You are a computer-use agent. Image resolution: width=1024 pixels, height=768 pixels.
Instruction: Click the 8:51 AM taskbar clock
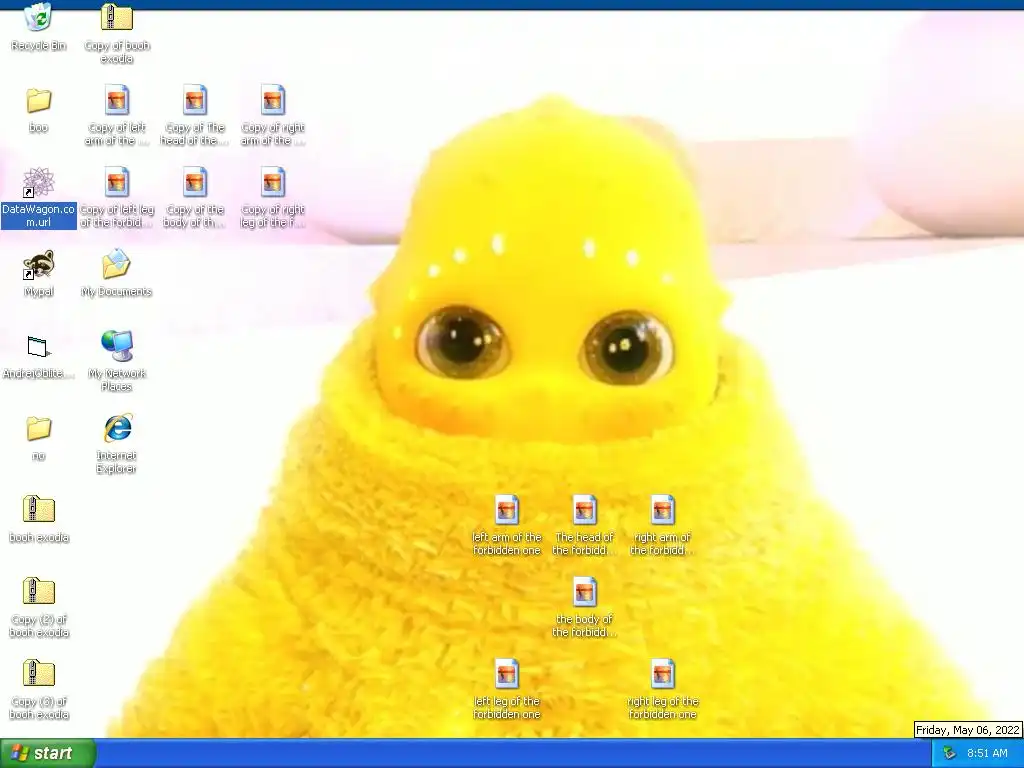tap(987, 753)
